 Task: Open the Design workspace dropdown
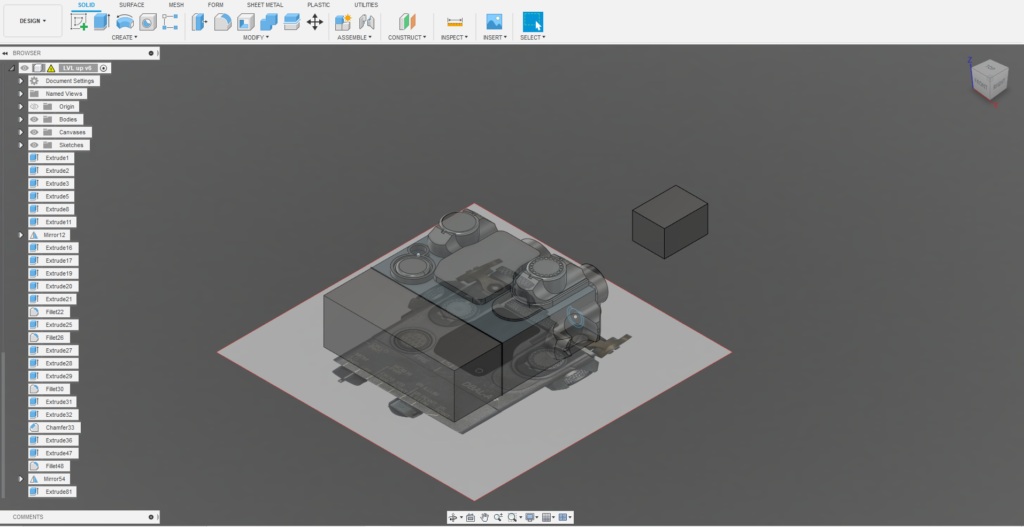click(x=33, y=20)
